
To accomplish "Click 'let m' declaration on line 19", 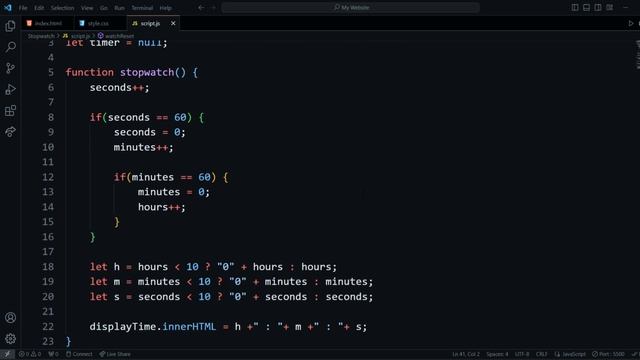I will (x=105, y=282).
